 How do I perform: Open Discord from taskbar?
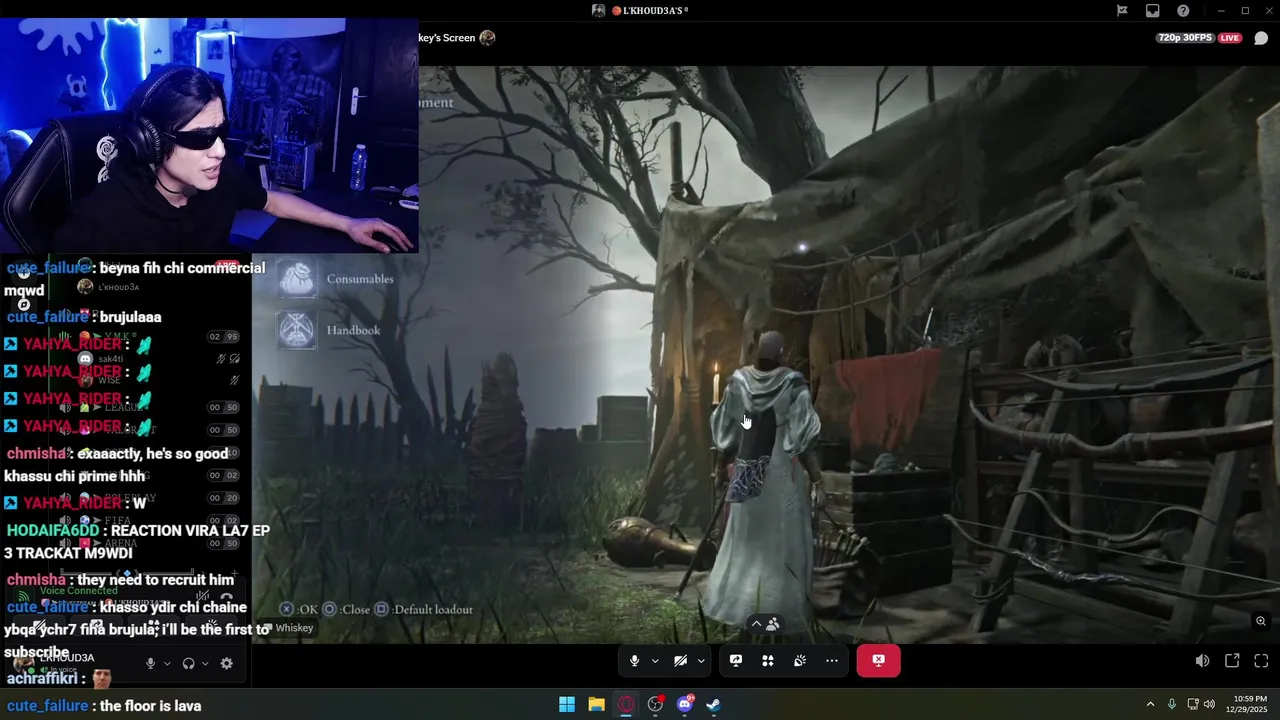pos(685,704)
